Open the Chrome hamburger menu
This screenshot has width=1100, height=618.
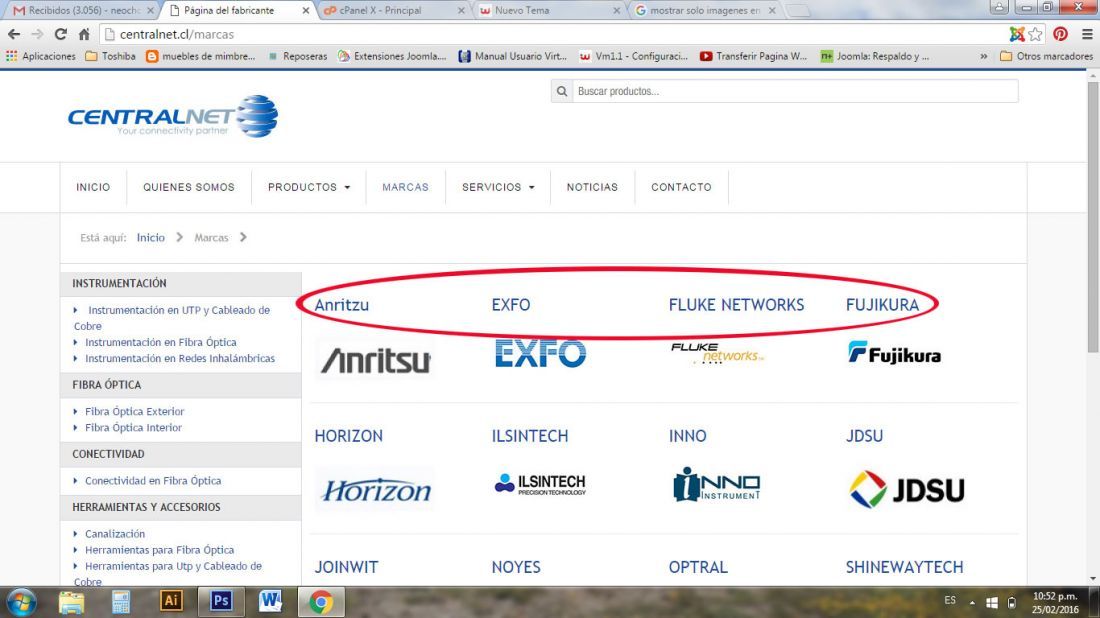tap(1087, 34)
